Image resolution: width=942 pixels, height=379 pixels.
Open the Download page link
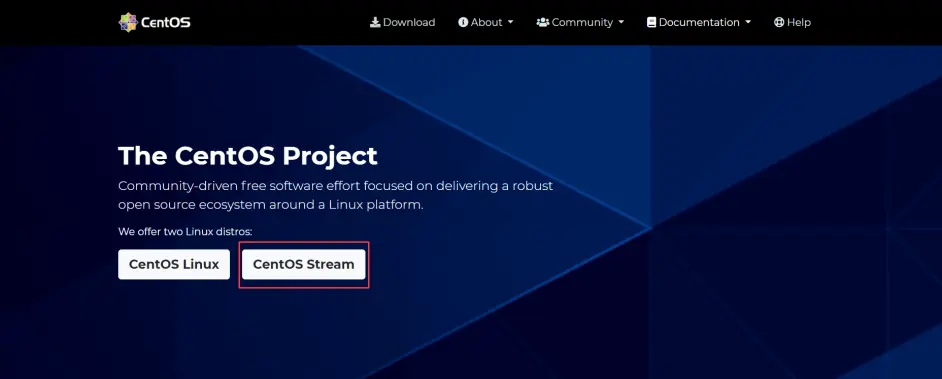coord(402,22)
